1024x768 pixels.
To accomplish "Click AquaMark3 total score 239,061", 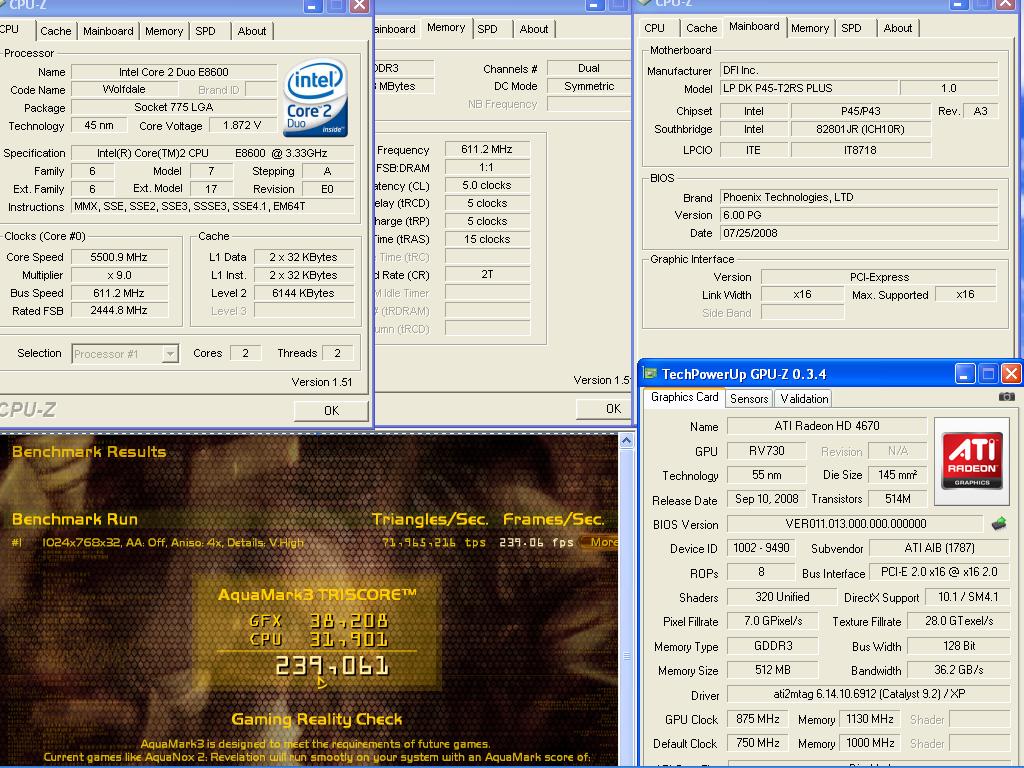I will 332,666.
